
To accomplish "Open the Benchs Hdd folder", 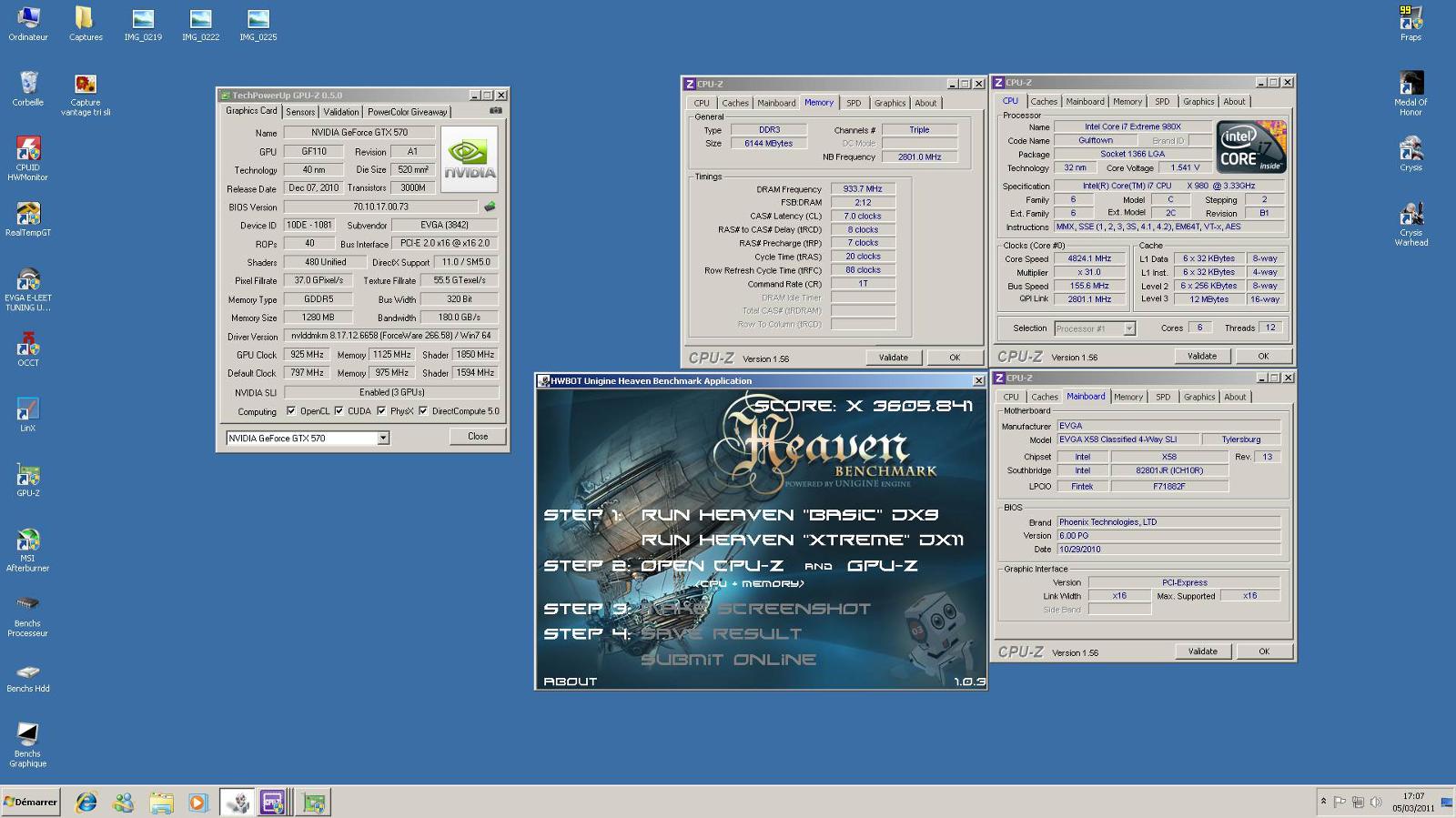I will (x=28, y=678).
